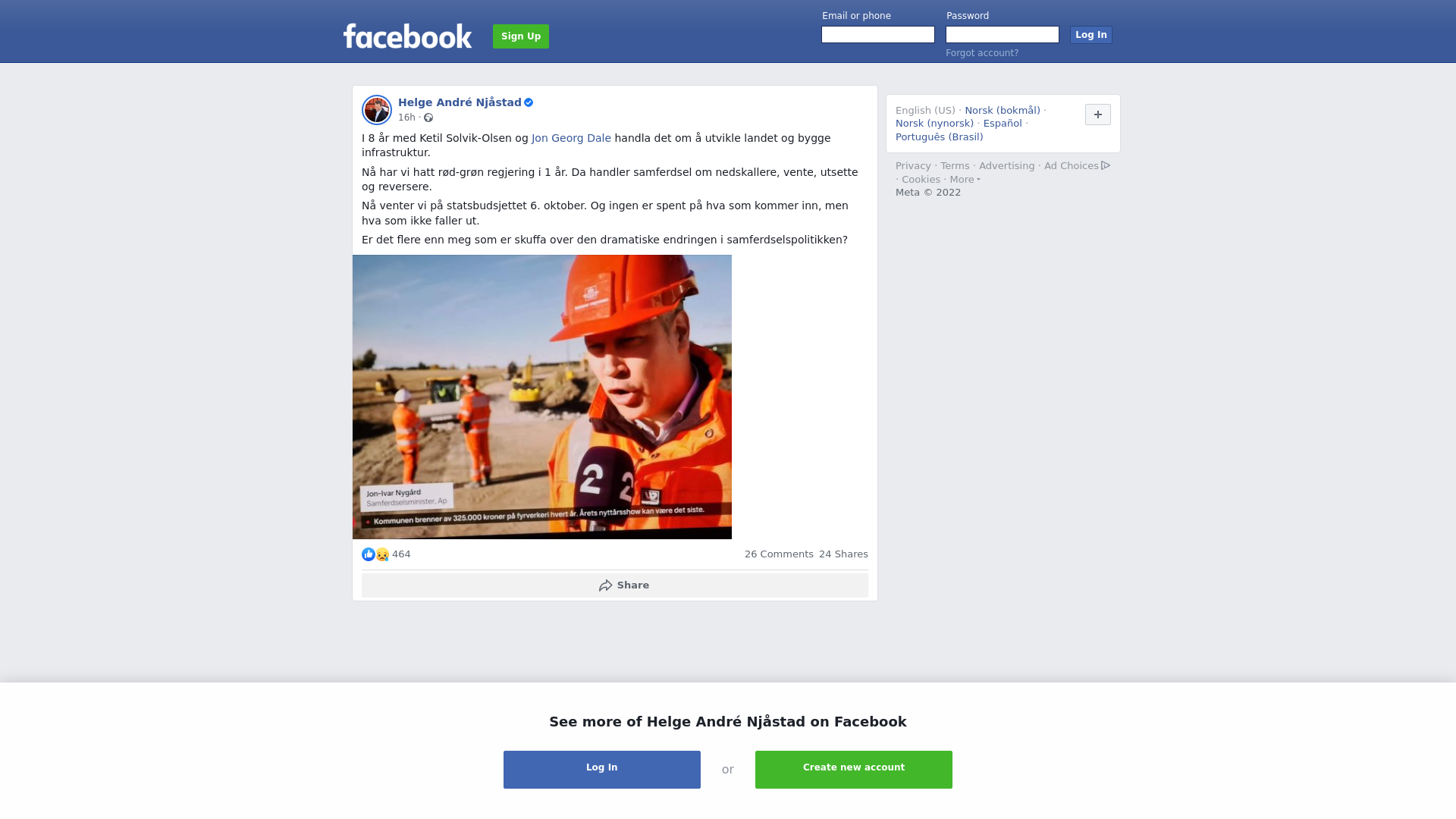View the 26 Comments
The image size is (1456, 819).
[x=779, y=554]
